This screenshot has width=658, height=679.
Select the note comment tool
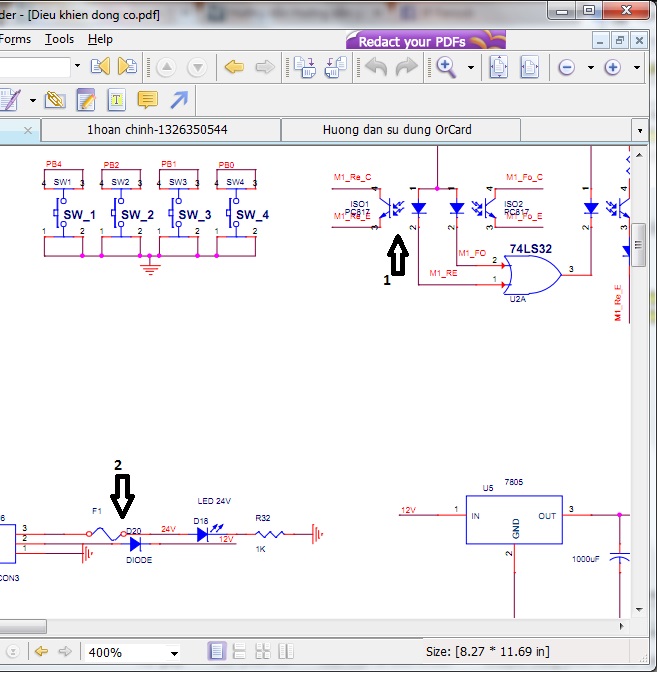tap(148, 100)
